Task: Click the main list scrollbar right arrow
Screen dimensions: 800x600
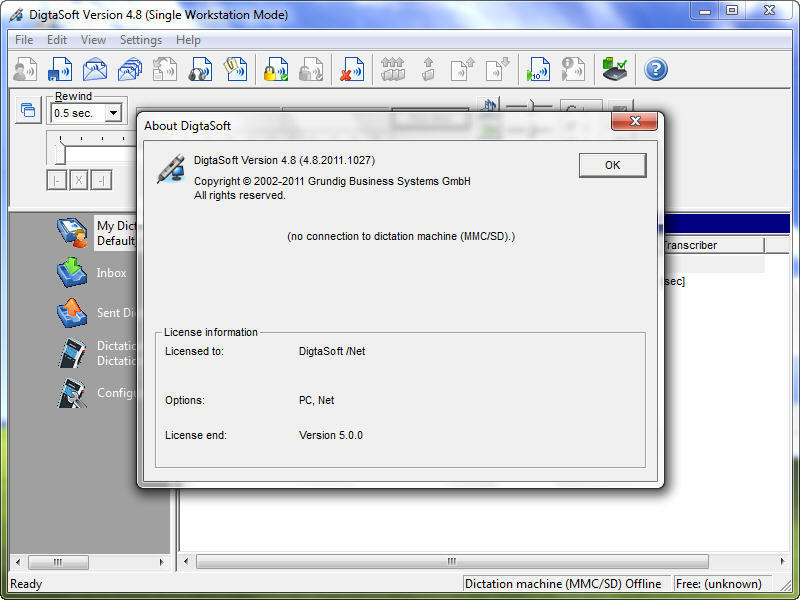Action: click(783, 562)
